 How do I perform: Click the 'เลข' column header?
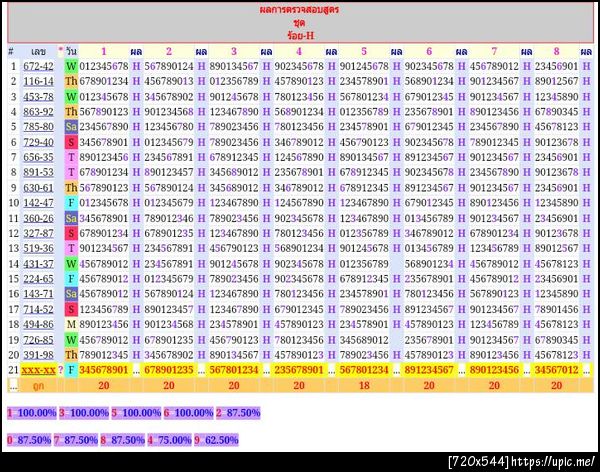pos(38,51)
